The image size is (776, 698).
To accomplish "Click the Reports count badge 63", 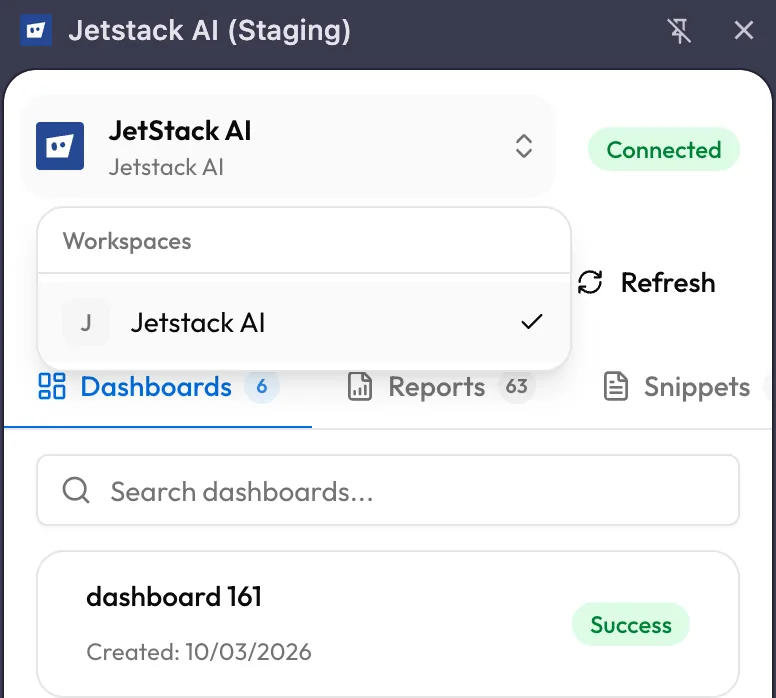I will [x=517, y=387].
